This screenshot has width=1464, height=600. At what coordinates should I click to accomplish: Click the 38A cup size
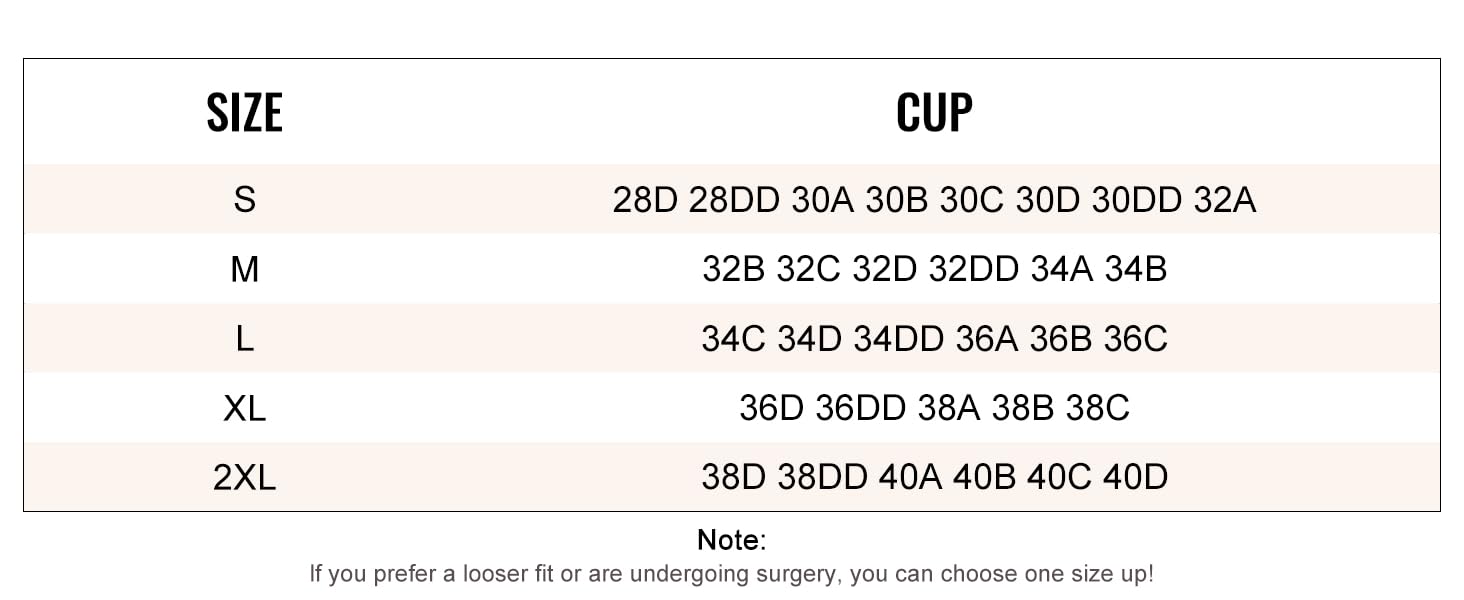[949, 408]
